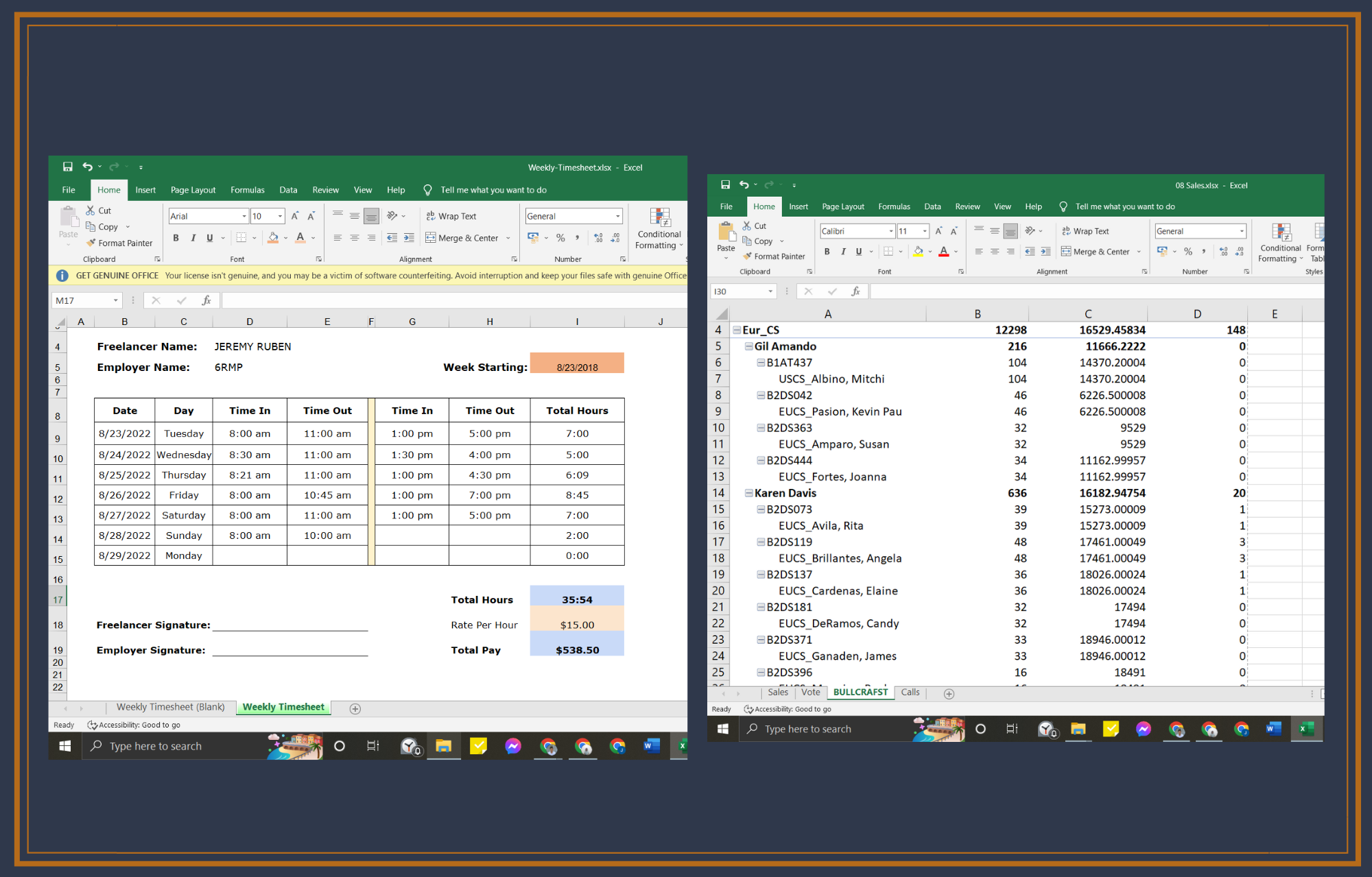This screenshot has width=1372, height=877.
Task: Collapse the Karen Davis group
Action: tap(749, 493)
